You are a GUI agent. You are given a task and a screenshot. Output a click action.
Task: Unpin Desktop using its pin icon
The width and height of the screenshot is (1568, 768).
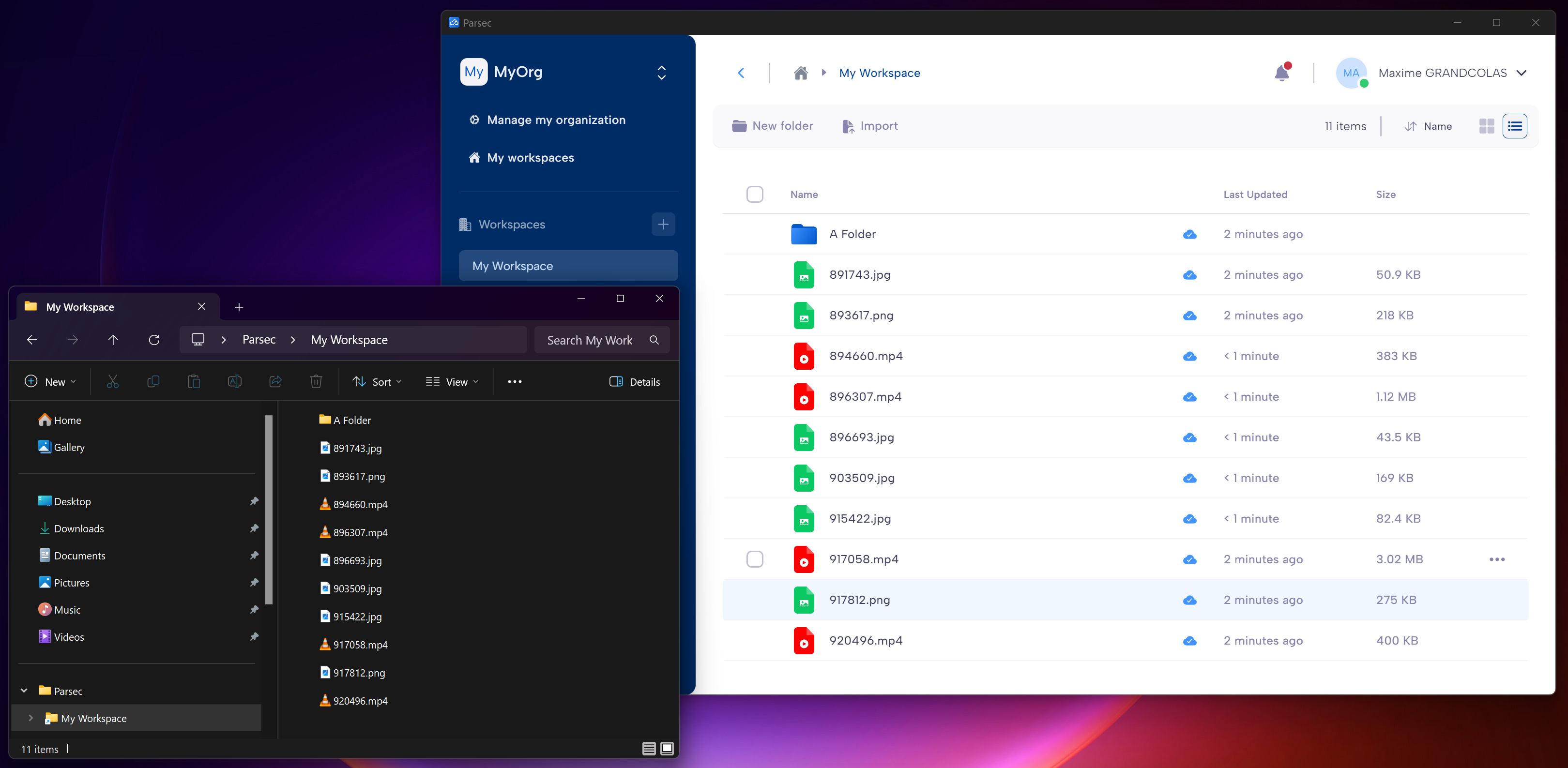254,501
